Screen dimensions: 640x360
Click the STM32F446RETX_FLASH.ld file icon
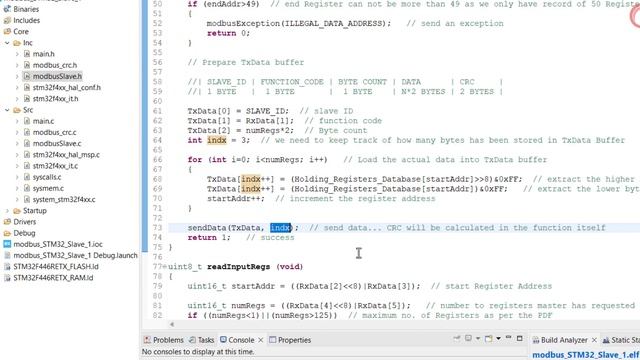tap(7, 267)
